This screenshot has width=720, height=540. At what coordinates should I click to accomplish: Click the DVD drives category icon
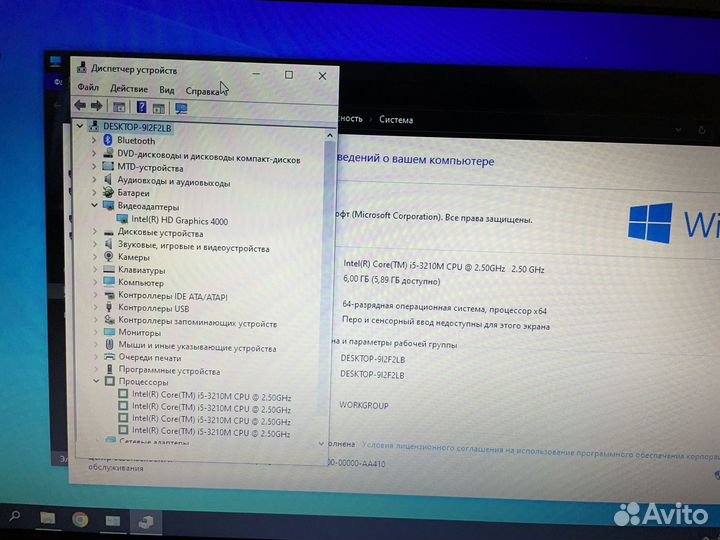click(x=108, y=153)
